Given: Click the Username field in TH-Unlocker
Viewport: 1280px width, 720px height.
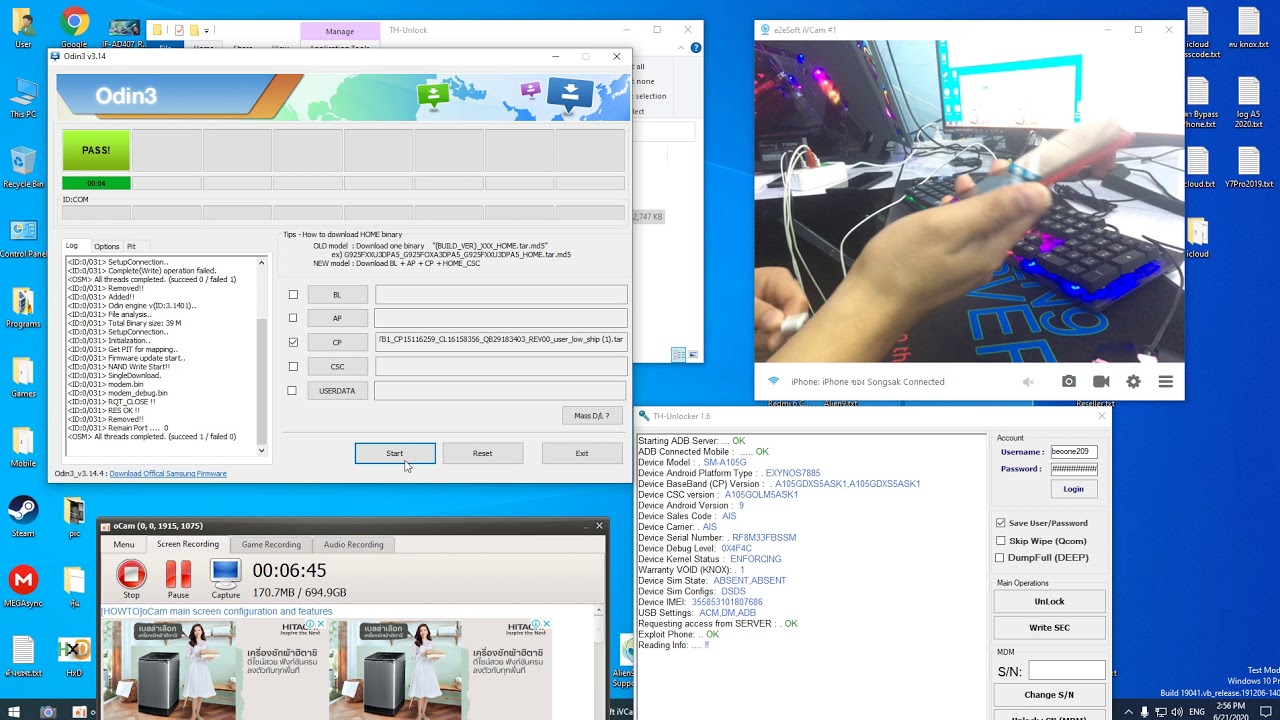Looking at the screenshot, I should [x=1073, y=452].
